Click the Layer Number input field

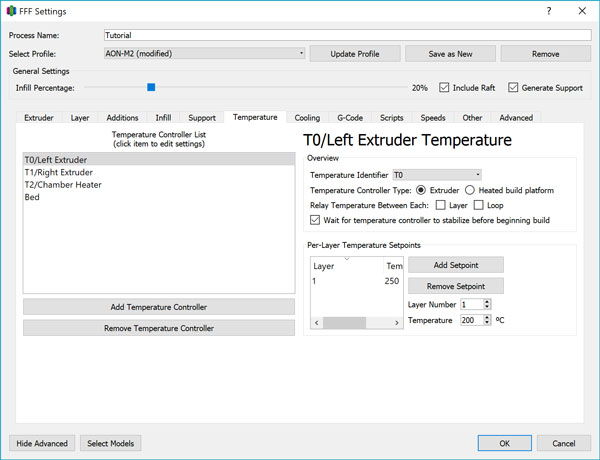click(472, 305)
